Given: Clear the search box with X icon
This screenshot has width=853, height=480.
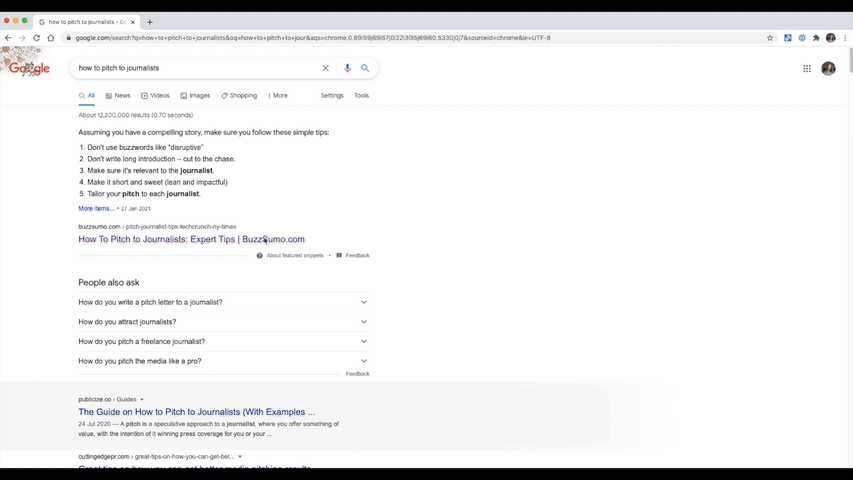Looking at the screenshot, I should (325, 68).
